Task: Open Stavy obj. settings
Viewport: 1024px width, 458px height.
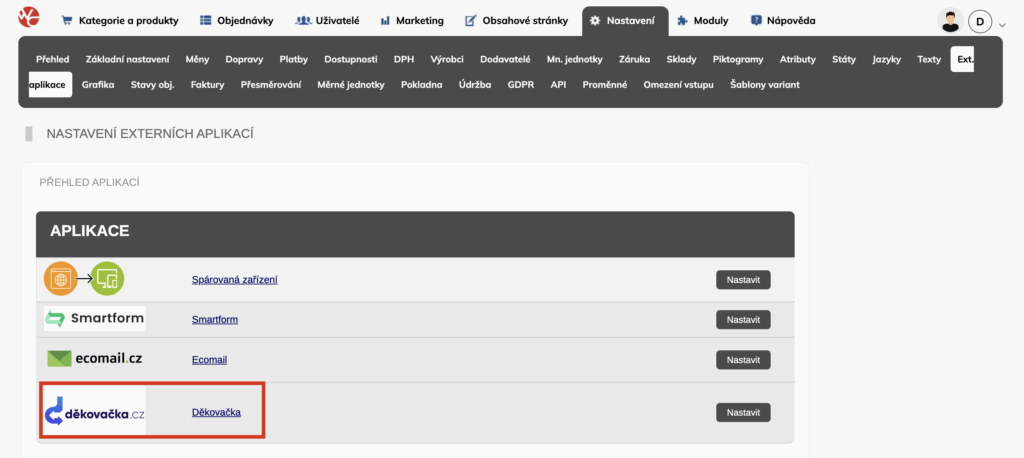Action: (152, 84)
